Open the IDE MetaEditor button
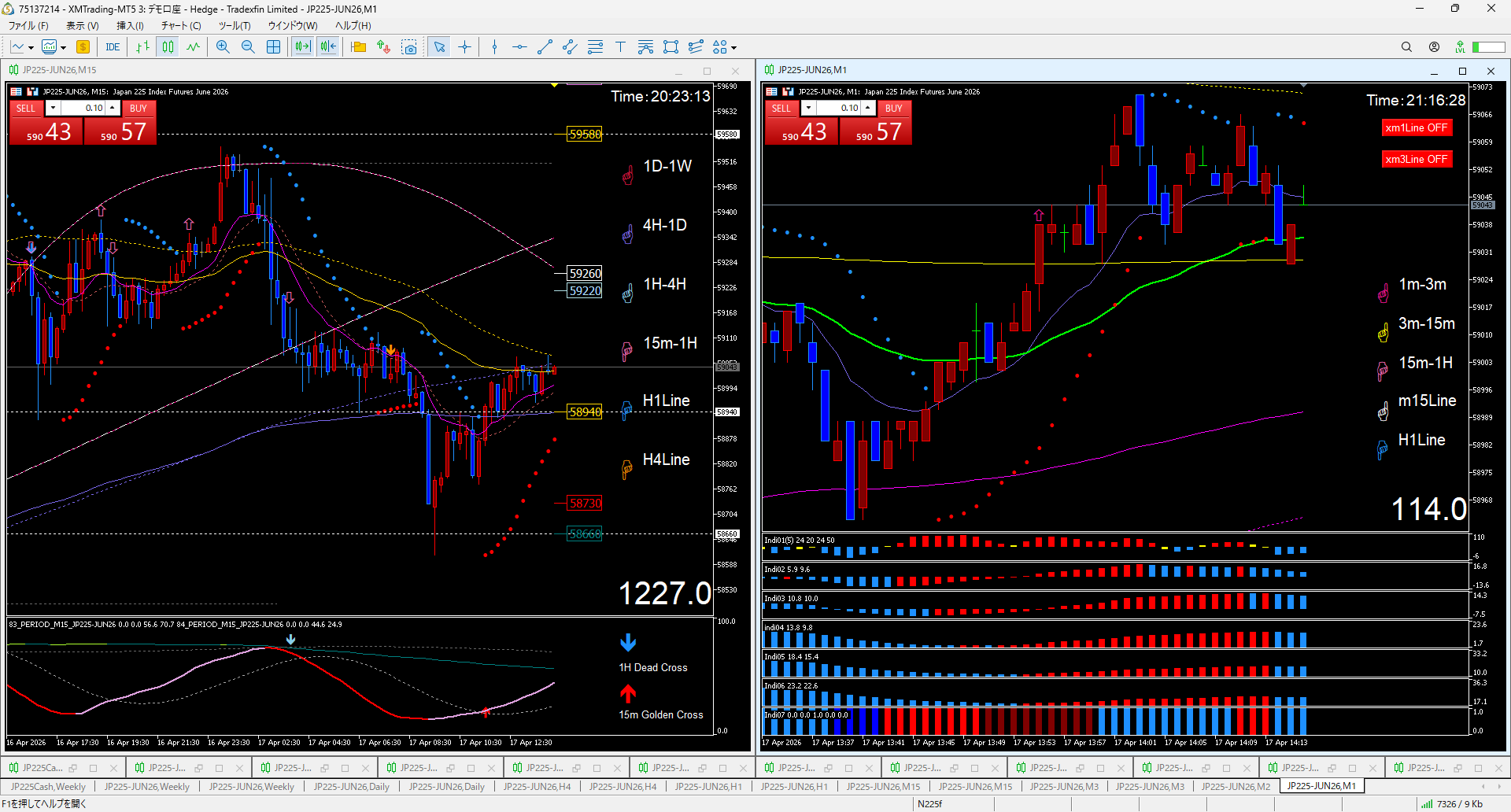The image size is (1511, 812). [113, 47]
